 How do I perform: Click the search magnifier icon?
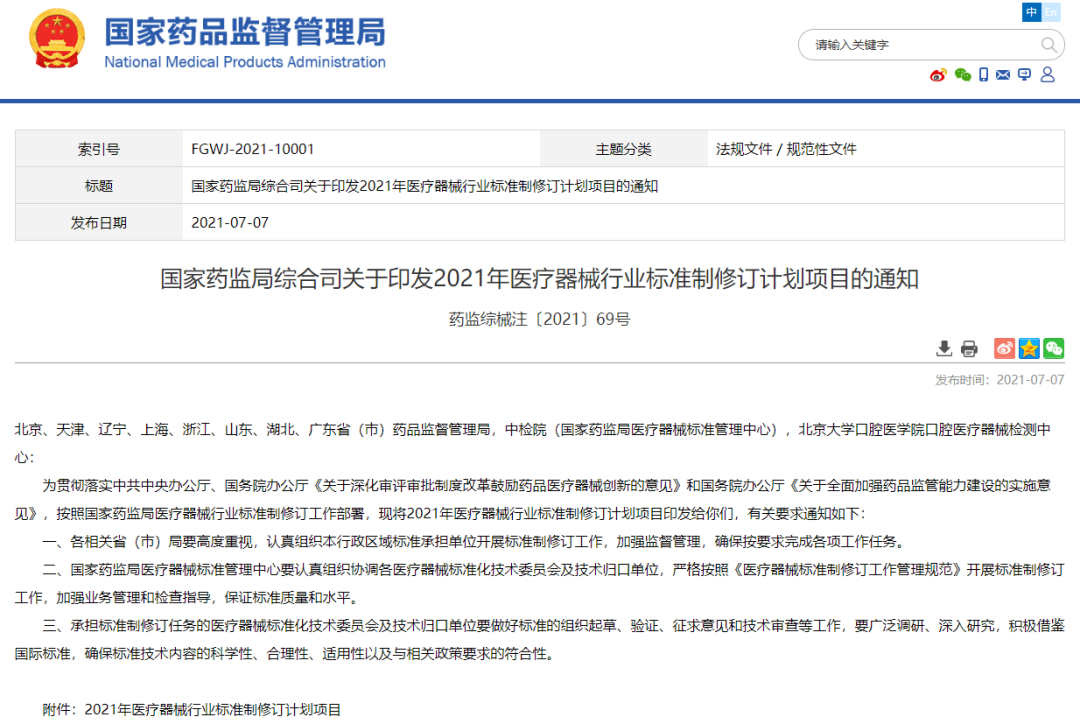click(1048, 45)
